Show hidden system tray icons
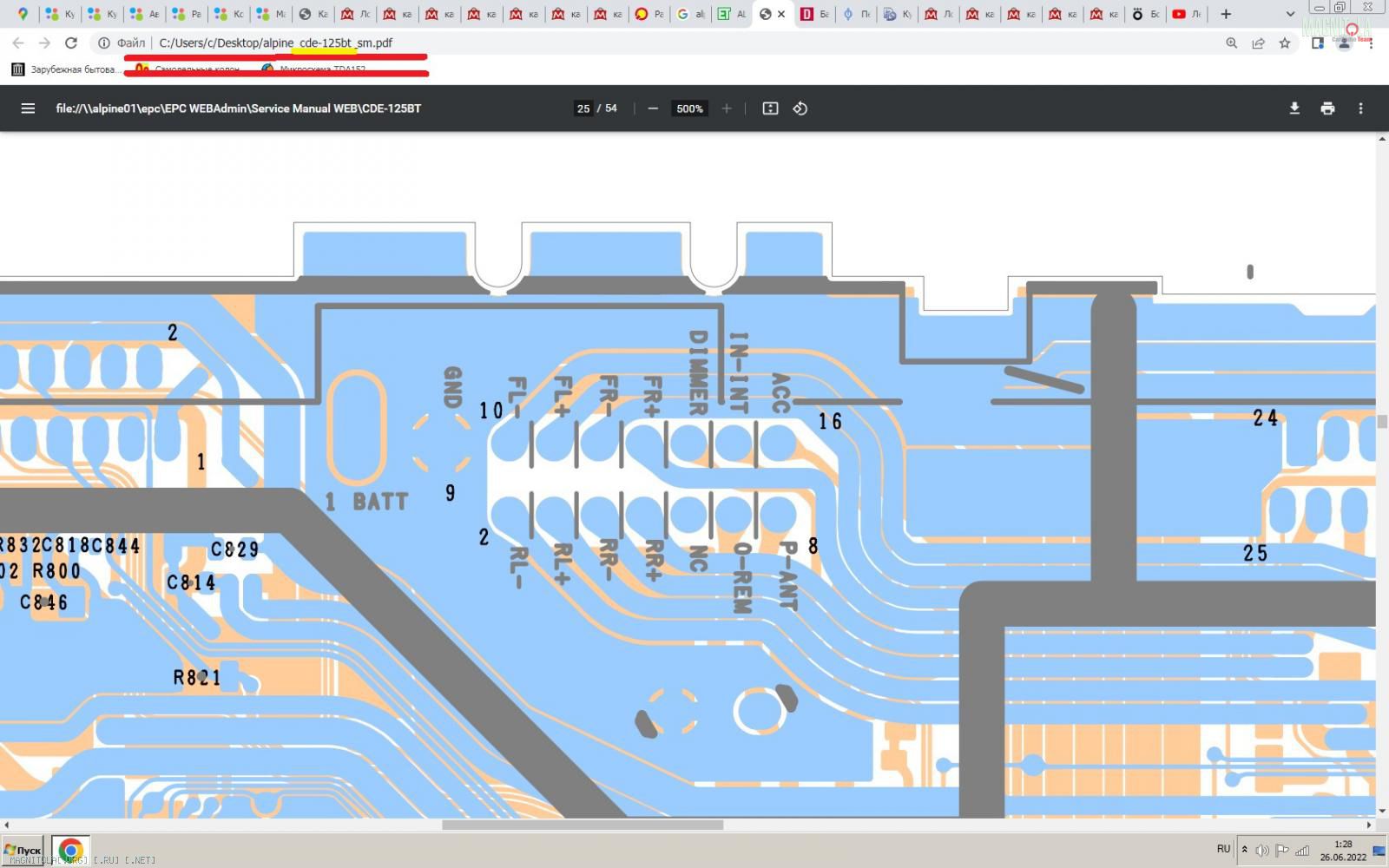The image size is (1389, 868). point(1244,850)
